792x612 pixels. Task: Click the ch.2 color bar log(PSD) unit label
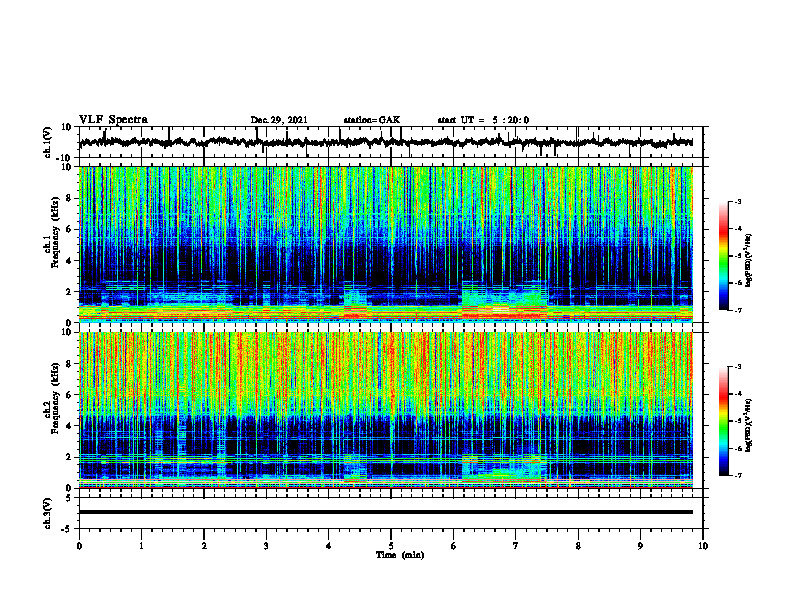tap(749, 425)
